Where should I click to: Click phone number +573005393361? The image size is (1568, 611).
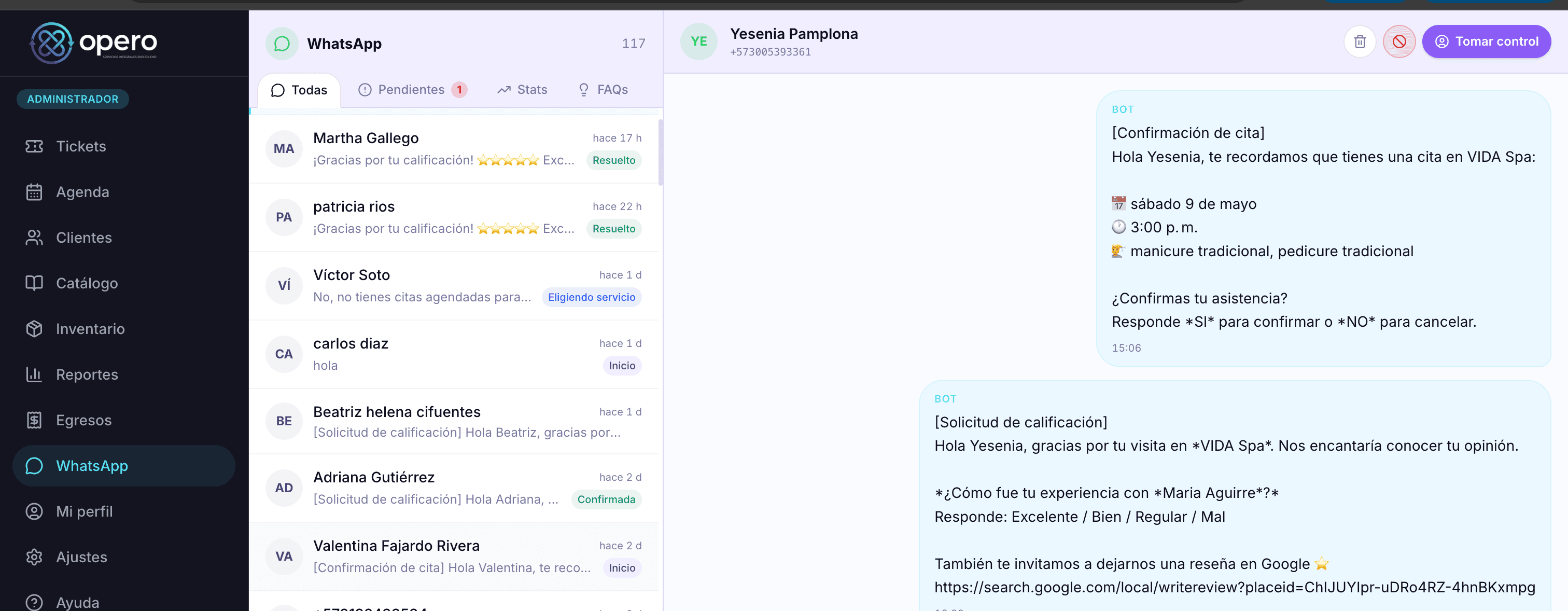770,52
